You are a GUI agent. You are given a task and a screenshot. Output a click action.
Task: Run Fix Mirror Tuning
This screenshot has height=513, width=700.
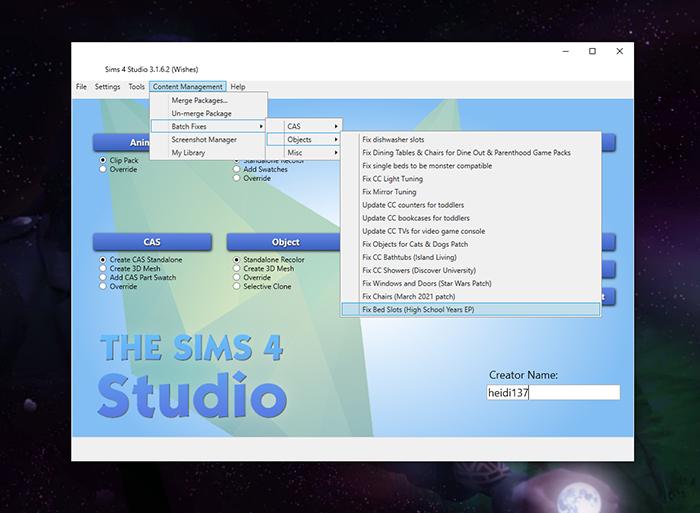click(471, 192)
